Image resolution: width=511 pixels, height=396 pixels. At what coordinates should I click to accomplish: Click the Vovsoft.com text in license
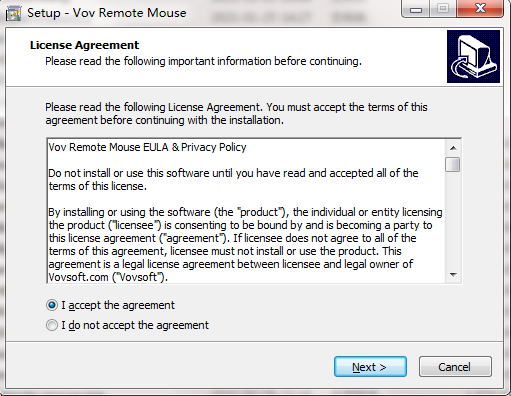pyautogui.click(x=79, y=277)
